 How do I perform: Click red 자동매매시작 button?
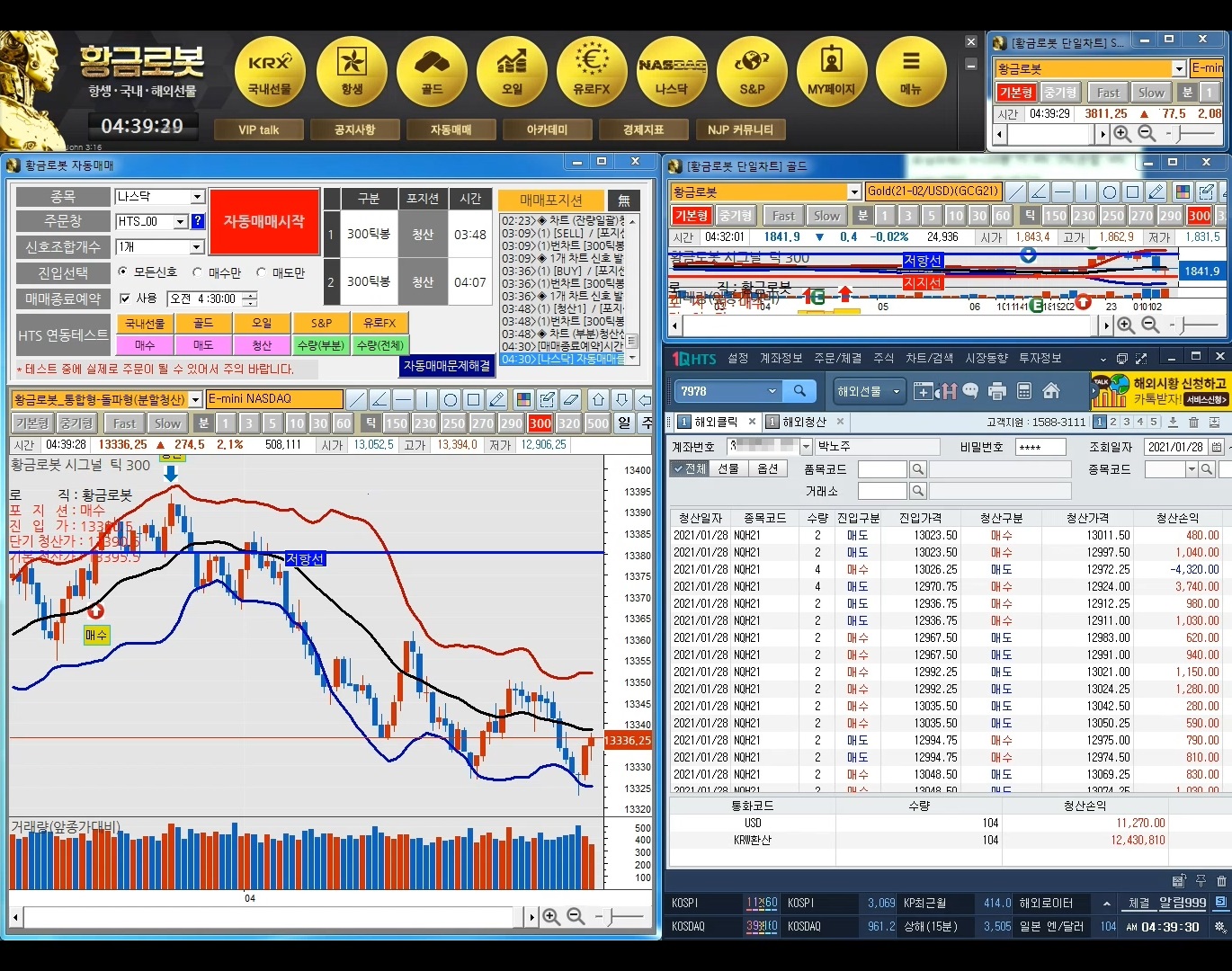264,221
